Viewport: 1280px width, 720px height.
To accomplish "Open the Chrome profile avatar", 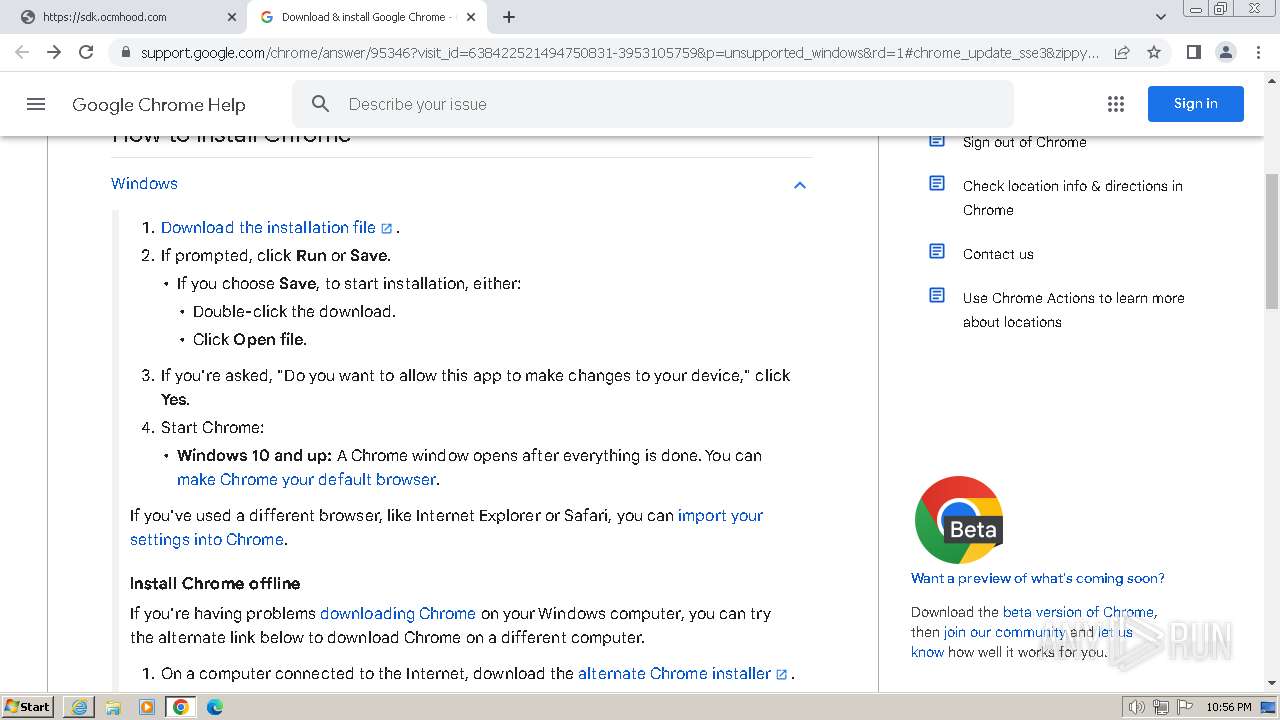I will pos(1225,52).
